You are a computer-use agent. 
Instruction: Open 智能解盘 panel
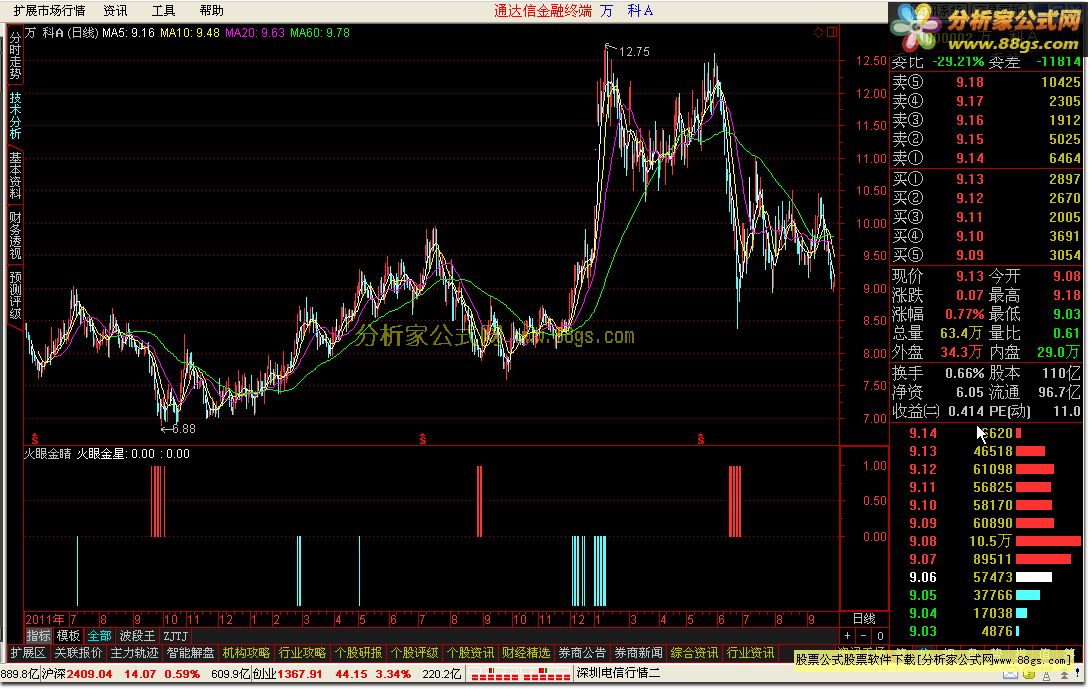[190, 653]
